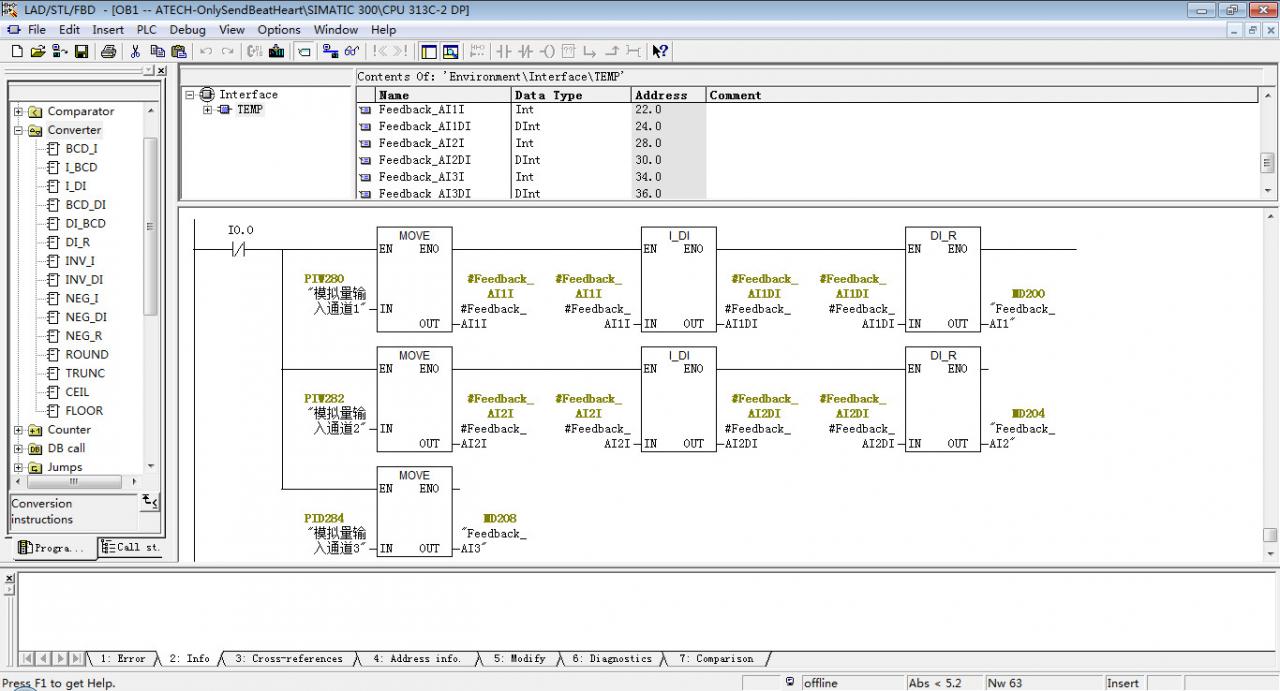Switch to the Cross-references tab

(288, 659)
